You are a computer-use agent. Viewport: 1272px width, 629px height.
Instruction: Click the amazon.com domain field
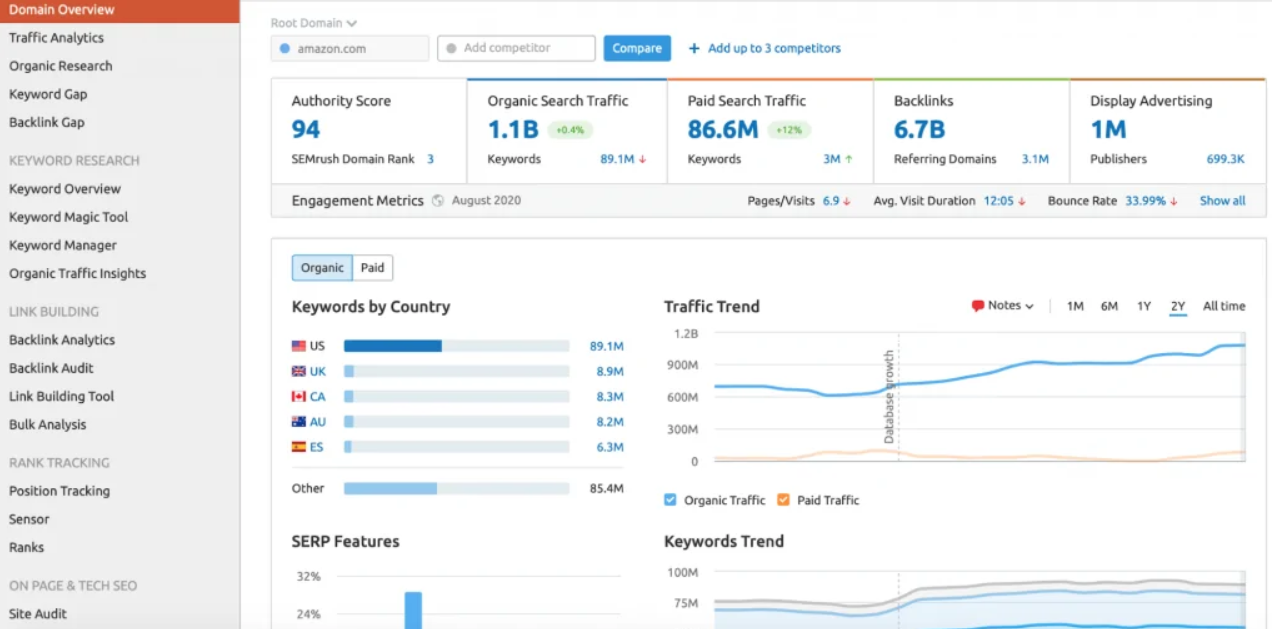(350, 48)
